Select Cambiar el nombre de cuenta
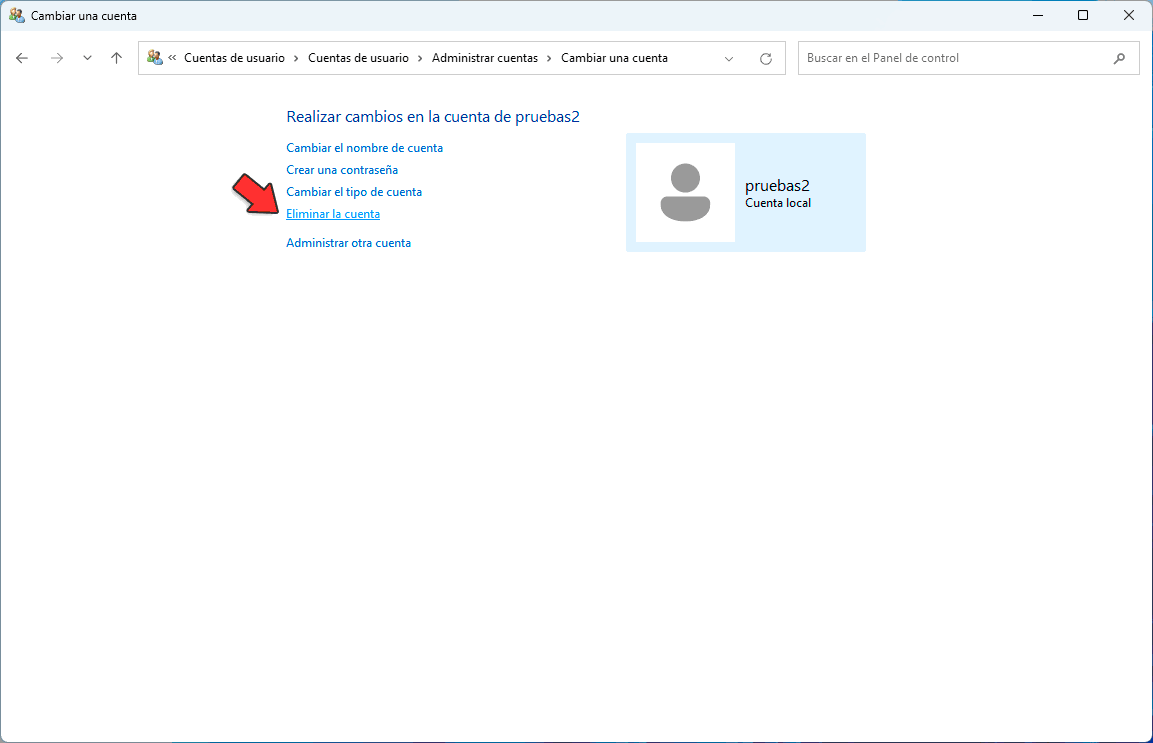The image size is (1153, 743). [364, 147]
